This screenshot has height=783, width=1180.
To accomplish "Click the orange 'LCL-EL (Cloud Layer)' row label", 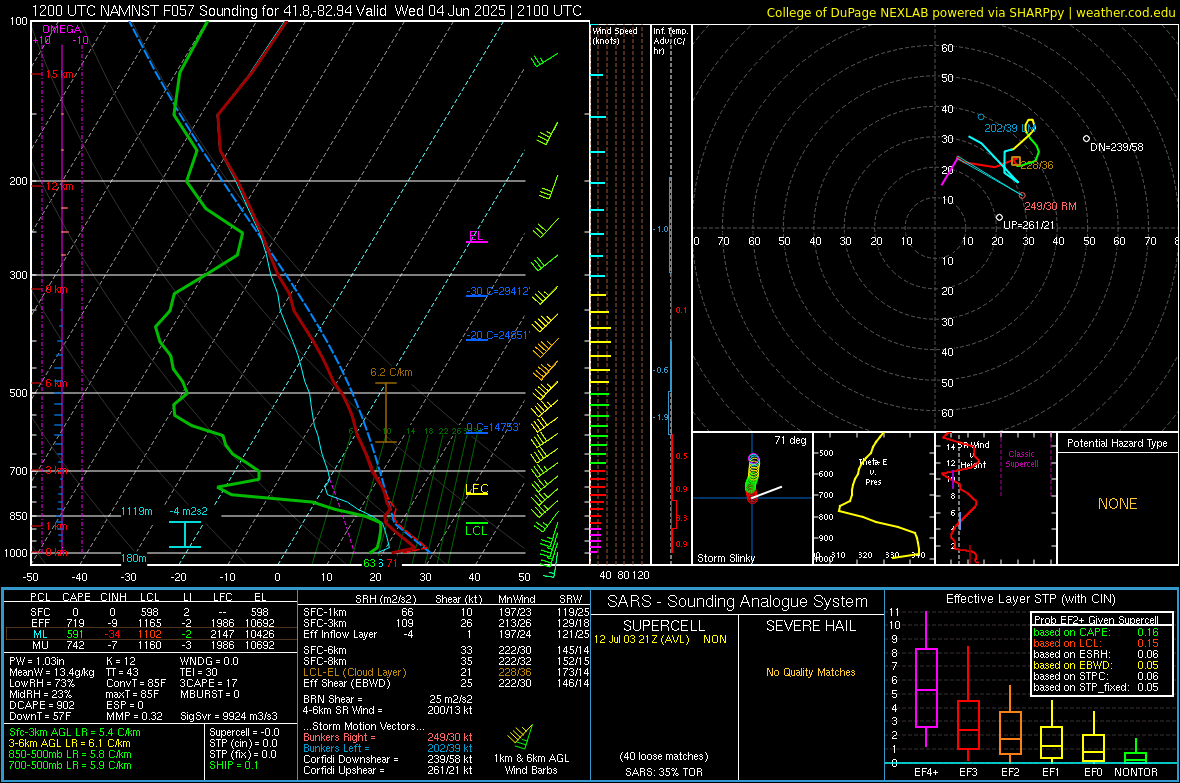I will 354,672.
